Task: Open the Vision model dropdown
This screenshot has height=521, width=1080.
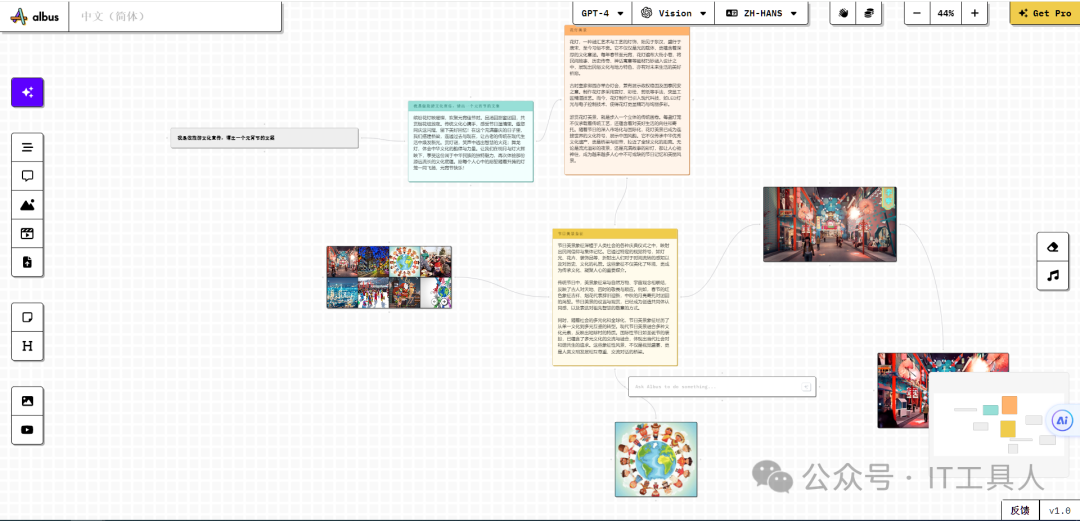Action: 674,13
